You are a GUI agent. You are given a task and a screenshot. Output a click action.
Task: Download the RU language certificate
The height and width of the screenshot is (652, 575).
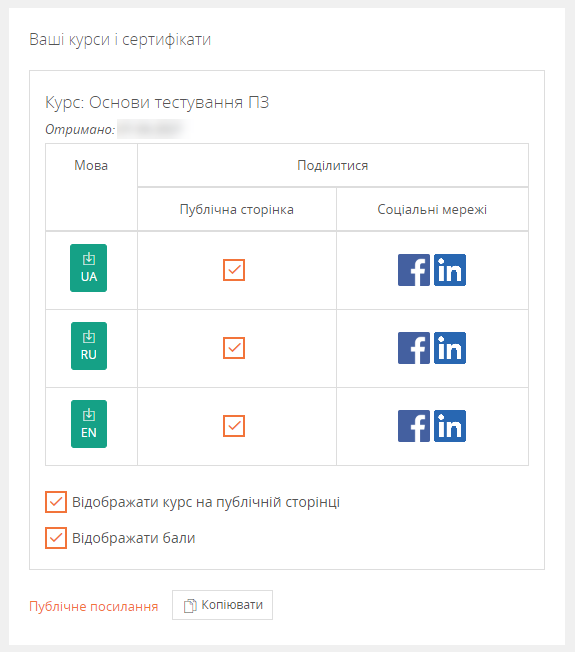pos(89,346)
